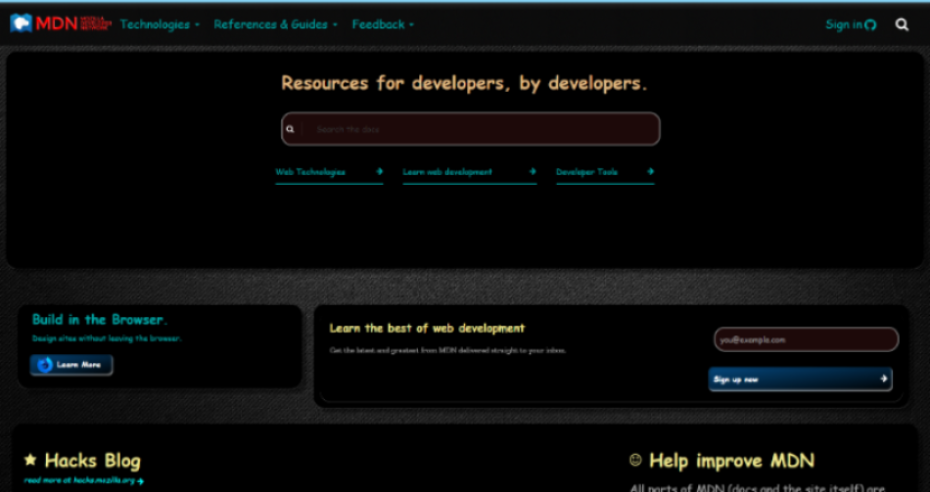The image size is (930, 492).
Task: Click the star icon beside Hacks Blog
Action: [30, 459]
